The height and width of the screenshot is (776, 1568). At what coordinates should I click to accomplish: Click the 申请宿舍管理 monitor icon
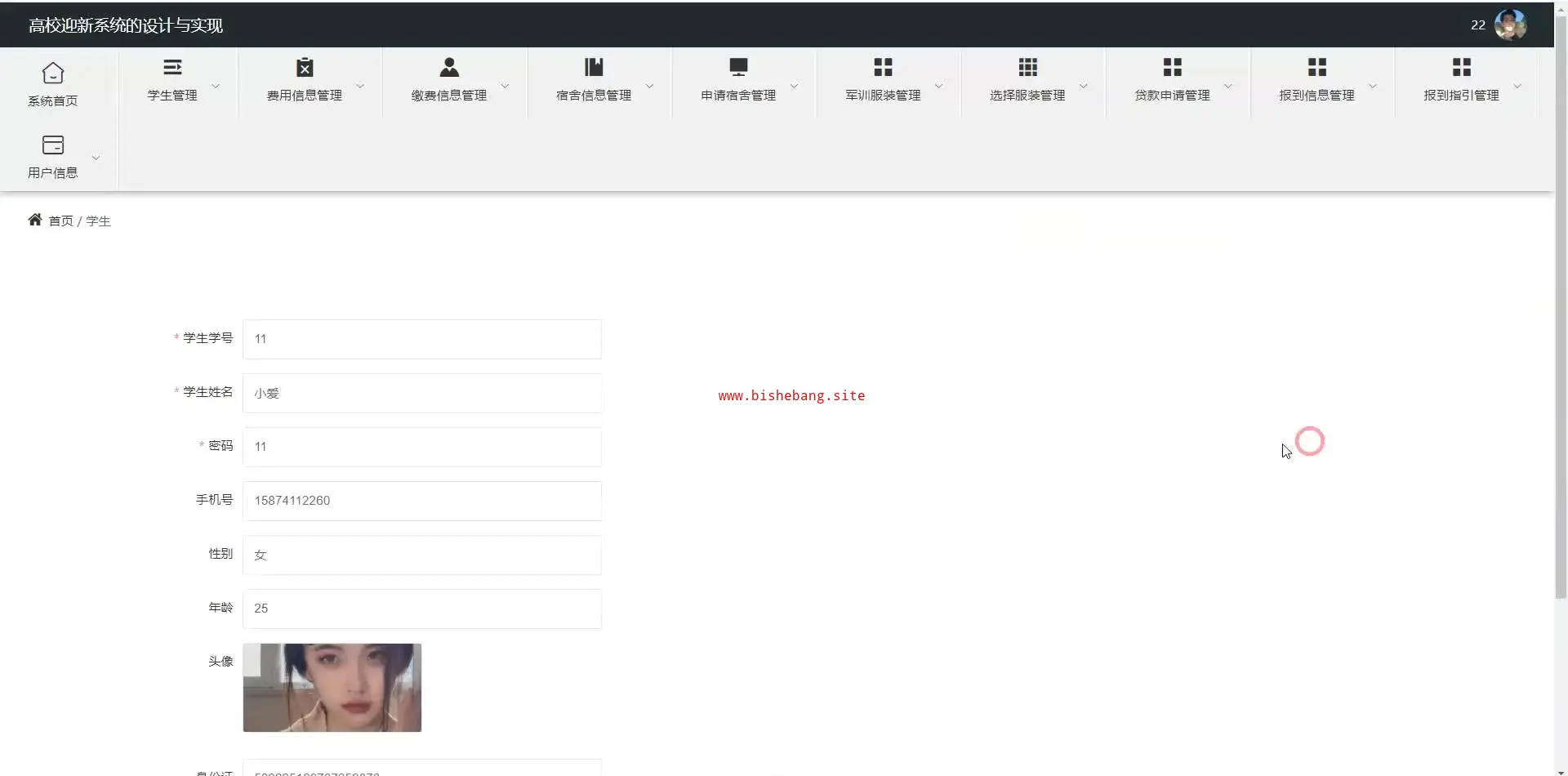tap(738, 67)
